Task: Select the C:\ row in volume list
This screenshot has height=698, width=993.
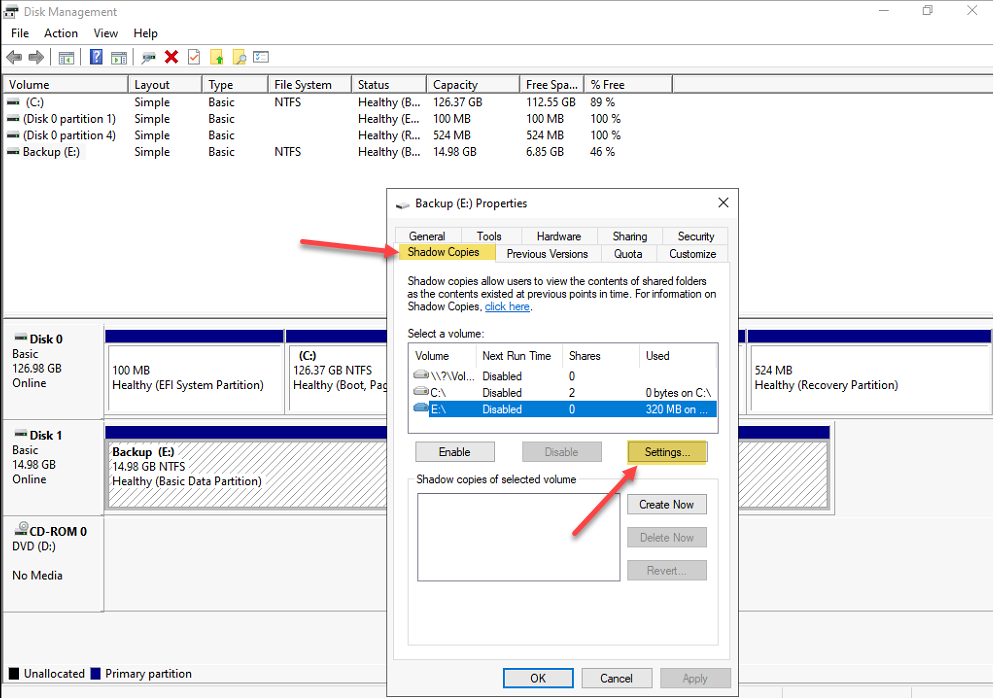Action: [x=564, y=393]
